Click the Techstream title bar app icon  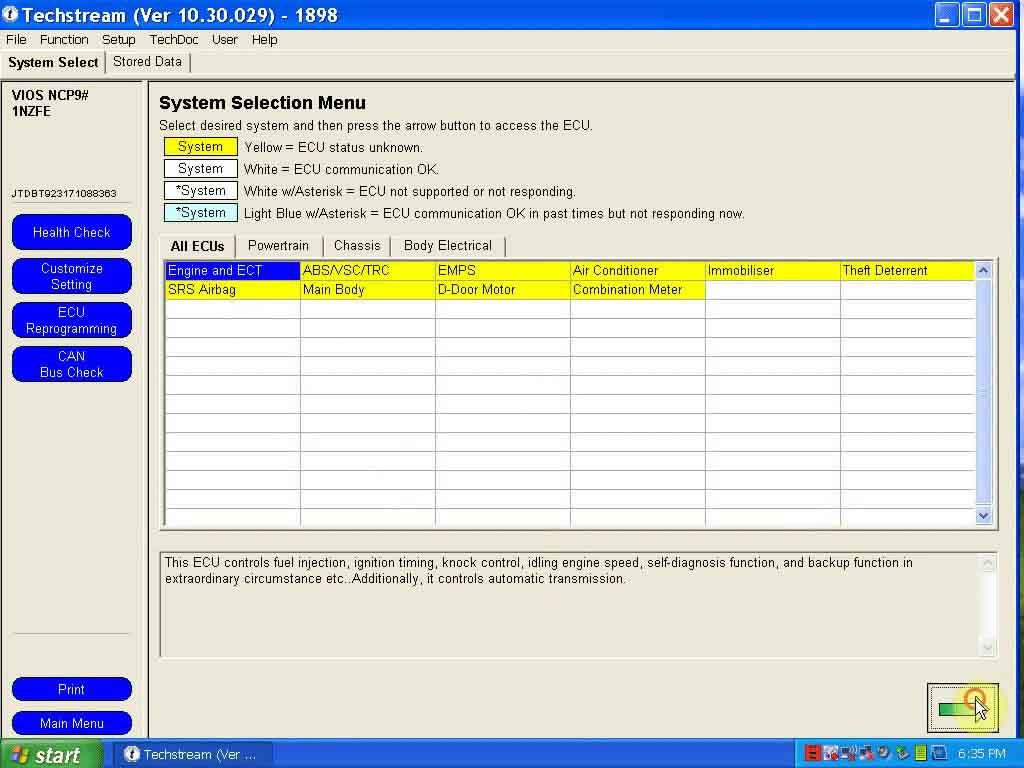(10, 14)
